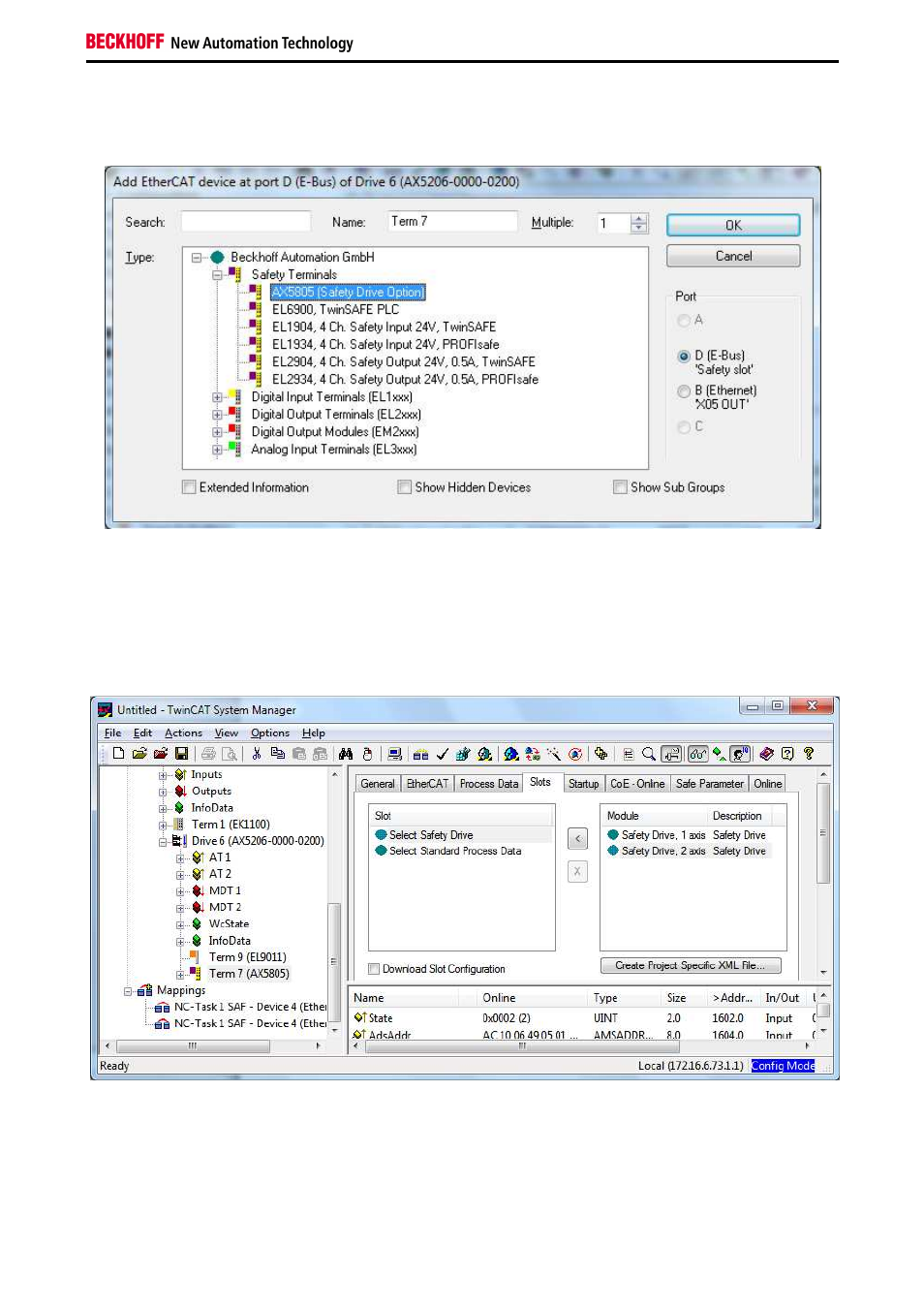Click the Print Preview toolbar icon
924x1309 pixels.
coord(230,753)
